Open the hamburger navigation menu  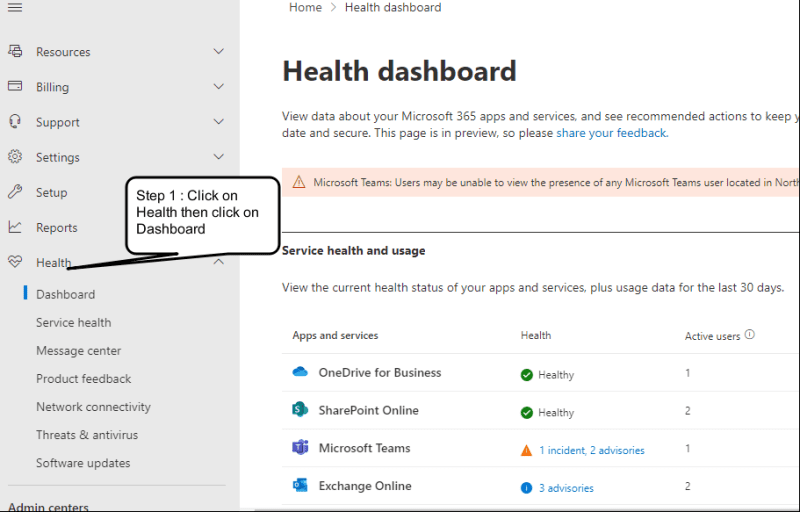[15, 8]
